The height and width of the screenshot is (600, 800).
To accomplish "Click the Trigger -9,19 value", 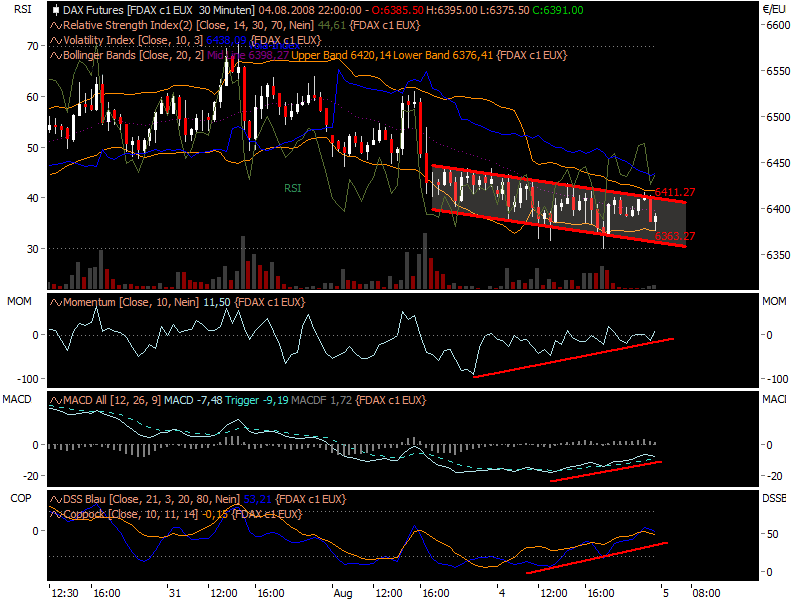I will point(257,400).
